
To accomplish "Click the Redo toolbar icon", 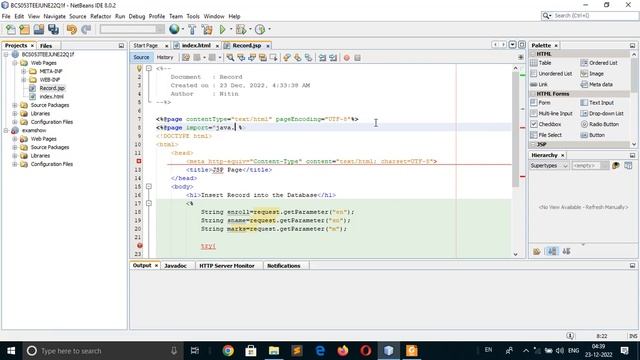I will click(86, 29).
